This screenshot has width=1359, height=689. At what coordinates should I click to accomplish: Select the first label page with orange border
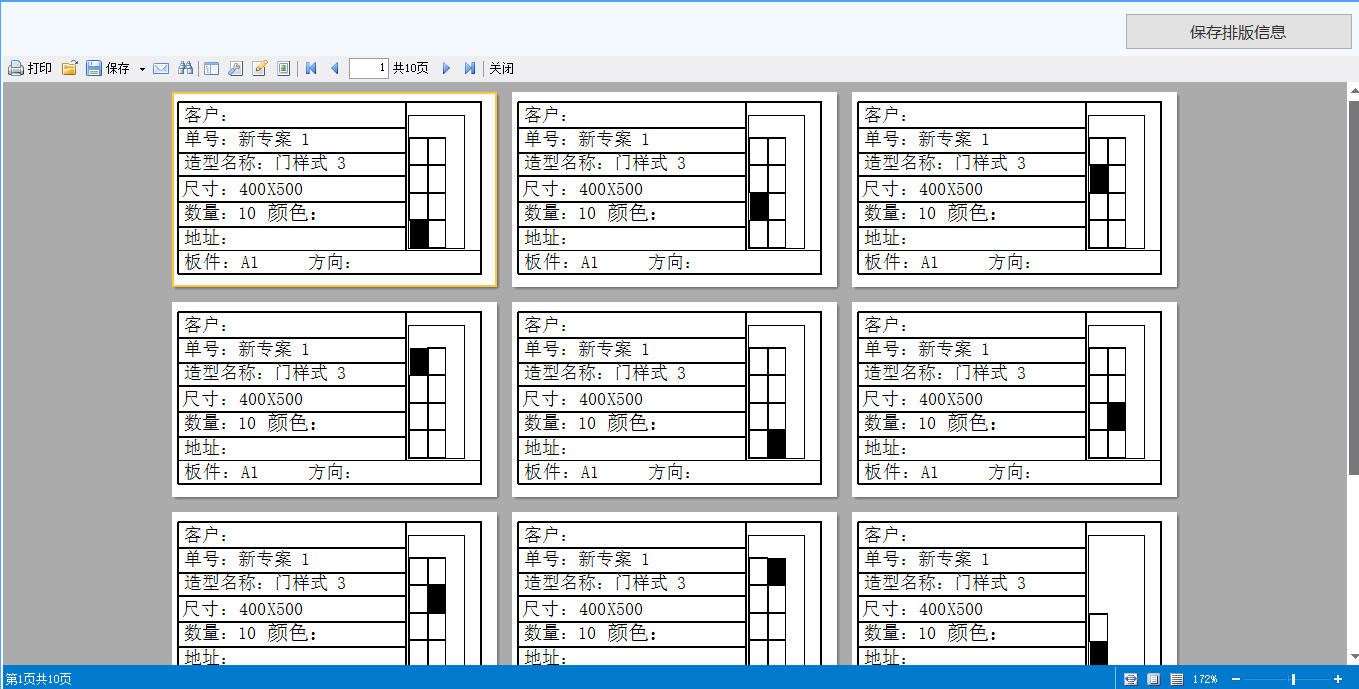[x=335, y=190]
